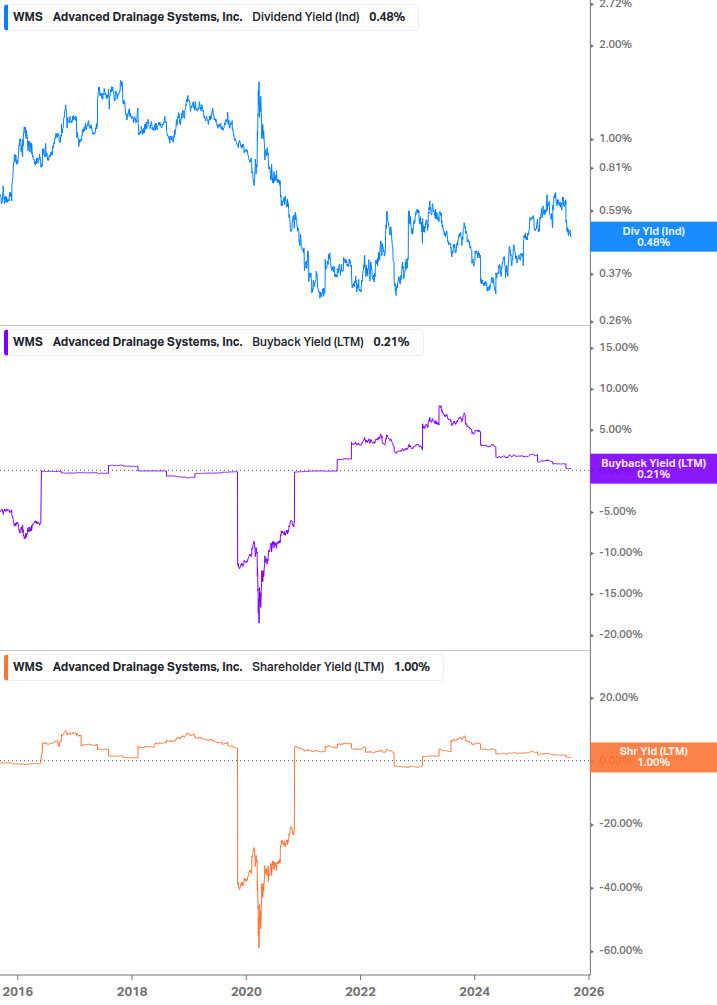The width and height of the screenshot is (717, 1005).
Task: Click the -60.00% tick on shareholder yield axis
Action: [620, 951]
